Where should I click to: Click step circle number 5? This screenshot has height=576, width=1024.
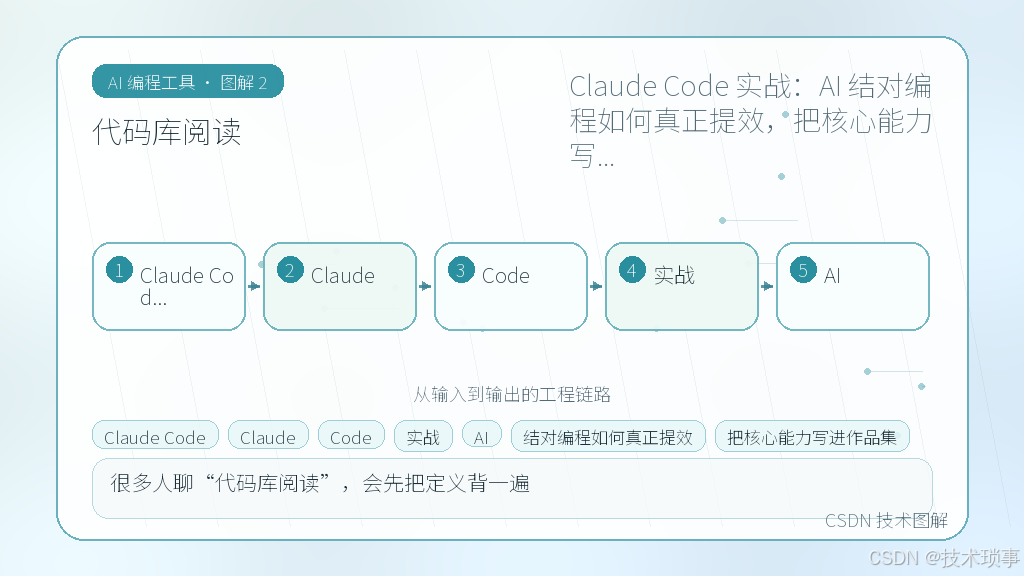tap(803, 270)
